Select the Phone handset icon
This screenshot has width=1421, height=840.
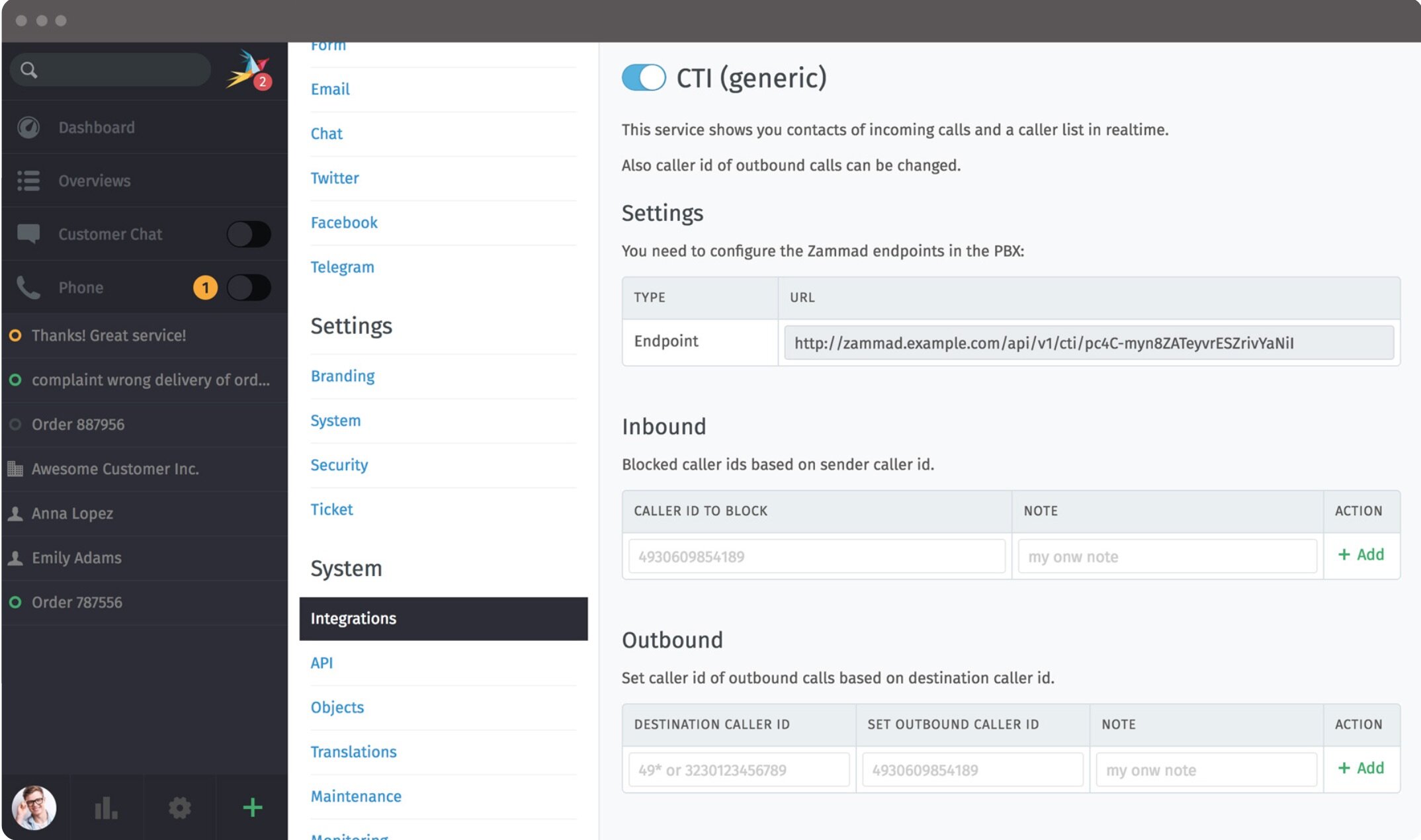[28, 287]
